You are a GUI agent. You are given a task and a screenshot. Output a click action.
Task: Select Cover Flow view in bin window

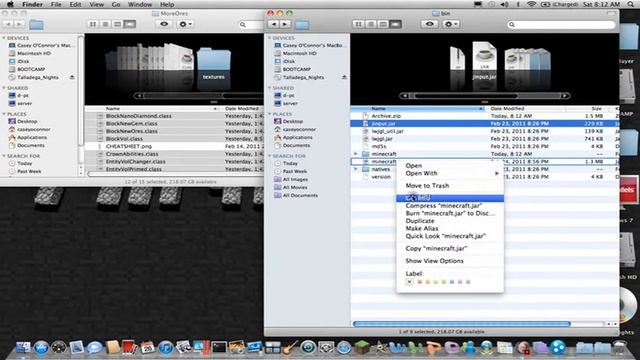click(396, 24)
